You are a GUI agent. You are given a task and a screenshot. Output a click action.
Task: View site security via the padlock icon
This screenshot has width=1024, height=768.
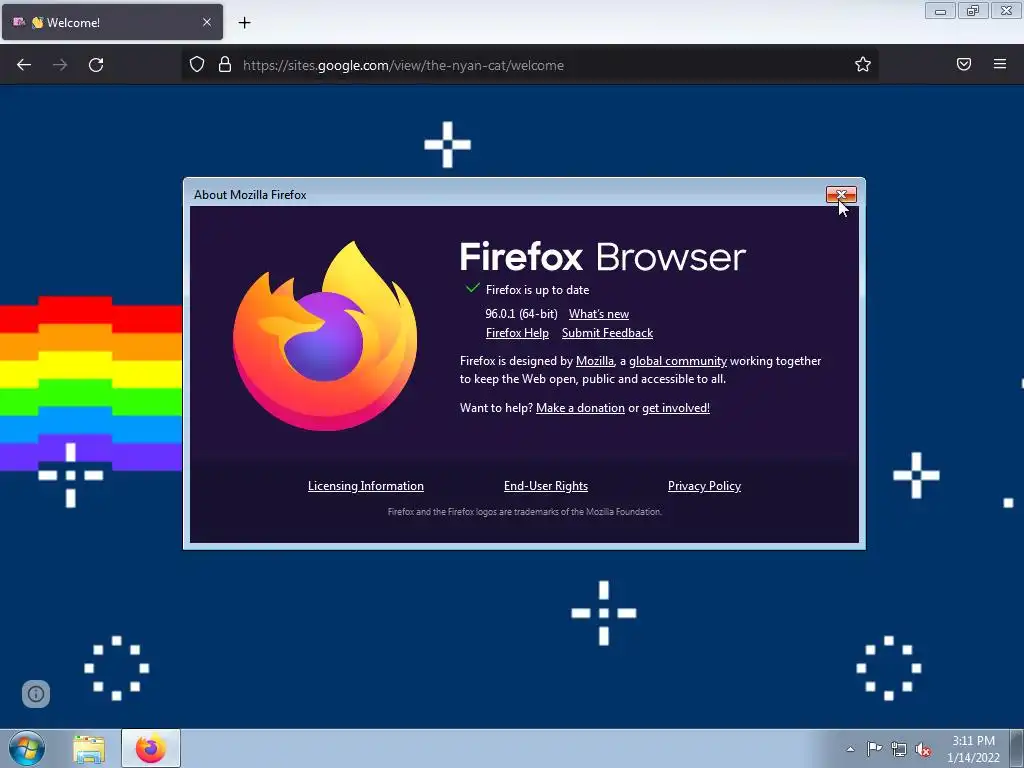225,65
